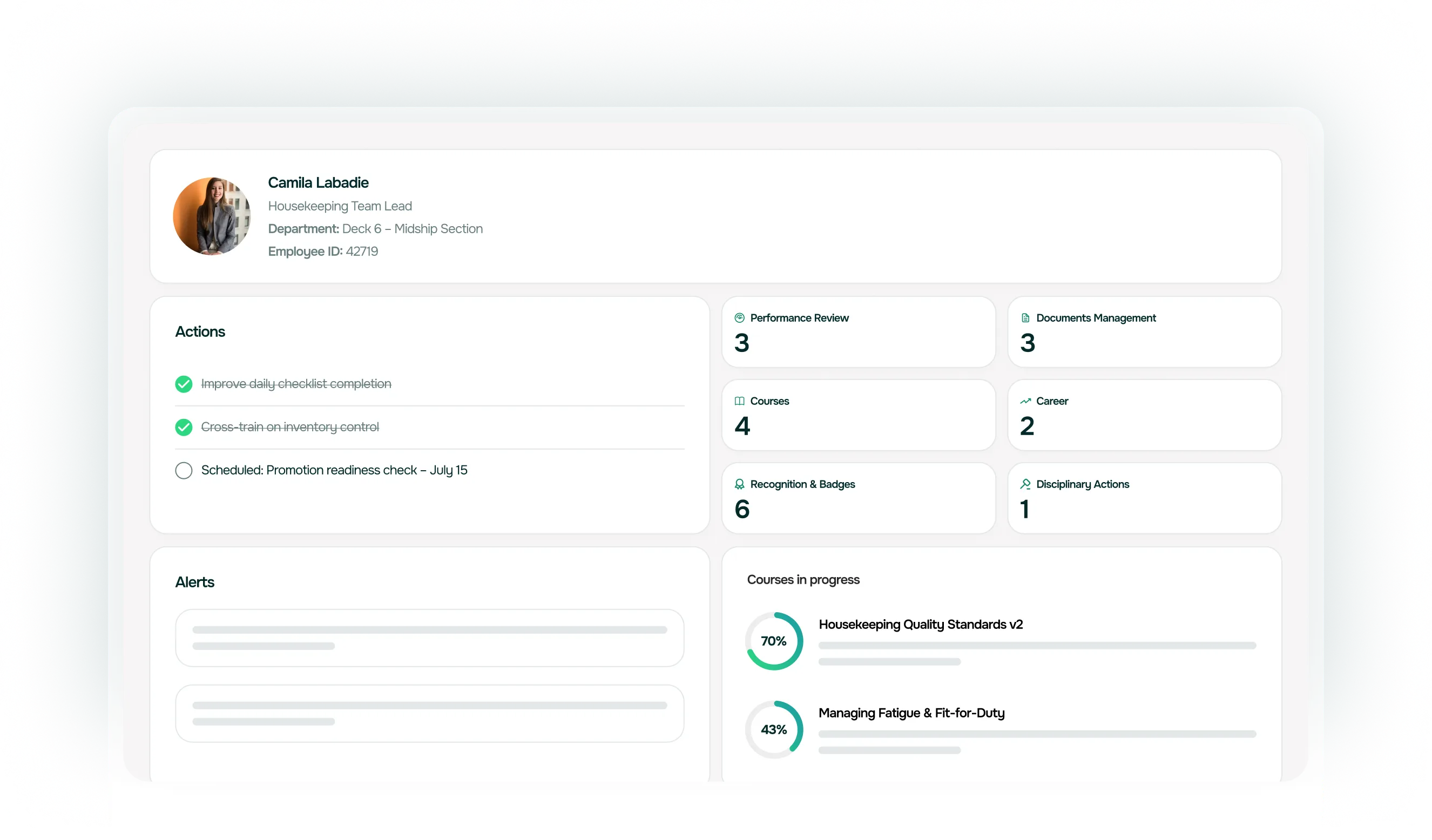The width and height of the screenshot is (1432, 840).
Task: Click the Performance Review target icon
Action: pos(739,318)
